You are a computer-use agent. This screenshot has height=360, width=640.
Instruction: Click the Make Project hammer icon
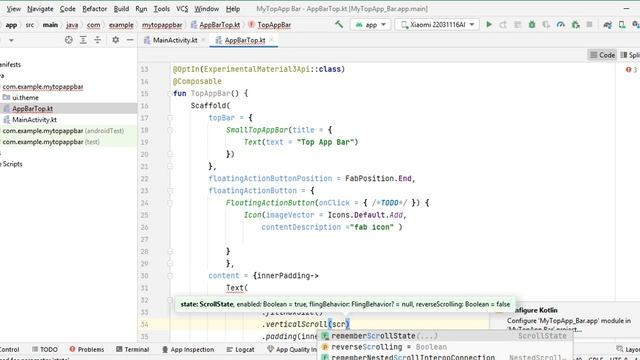[339, 24]
